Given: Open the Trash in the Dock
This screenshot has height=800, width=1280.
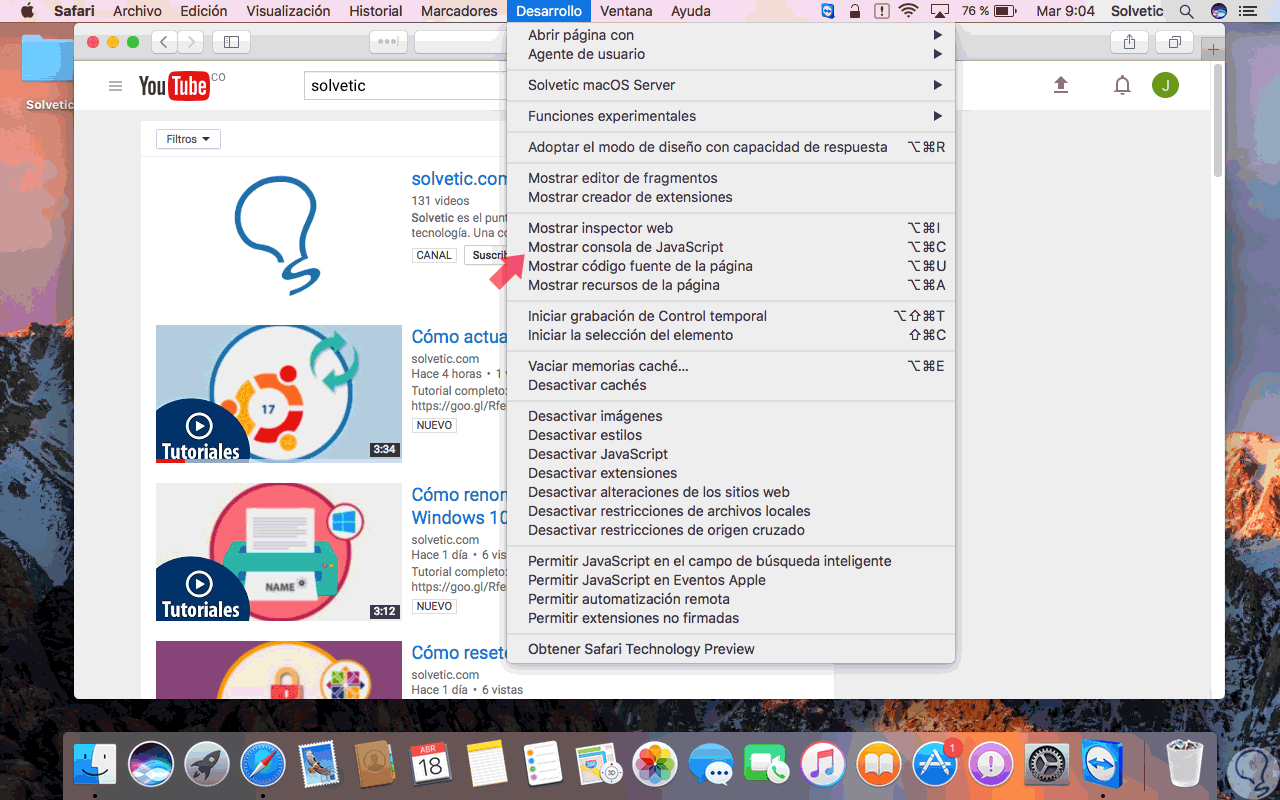Looking at the screenshot, I should click(x=1185, y=765).
